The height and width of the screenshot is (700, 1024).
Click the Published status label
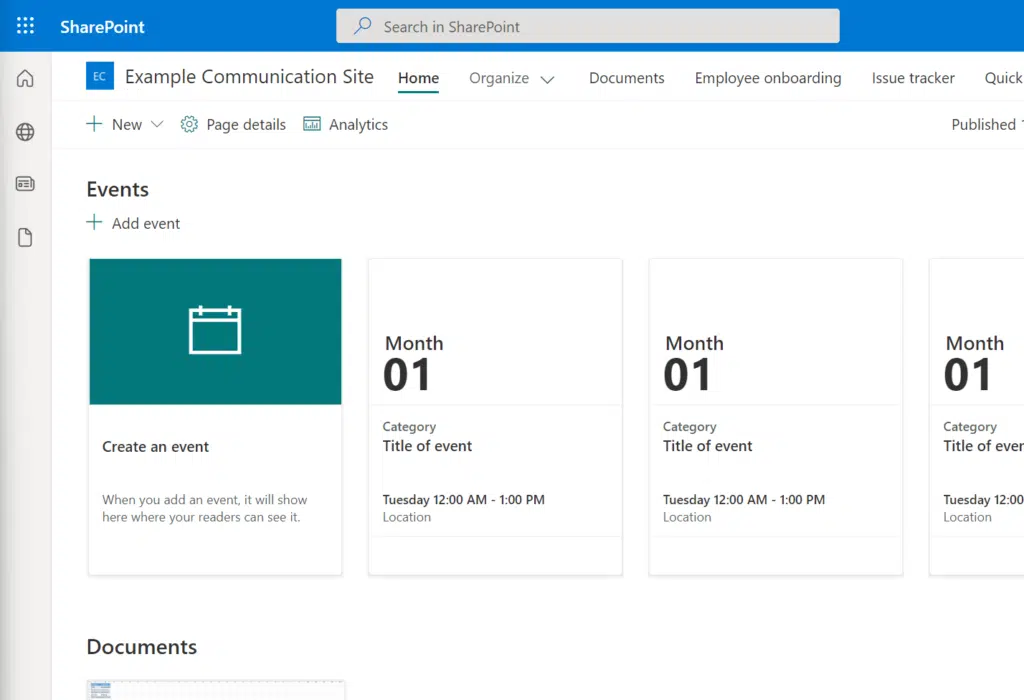pos(984,124)
